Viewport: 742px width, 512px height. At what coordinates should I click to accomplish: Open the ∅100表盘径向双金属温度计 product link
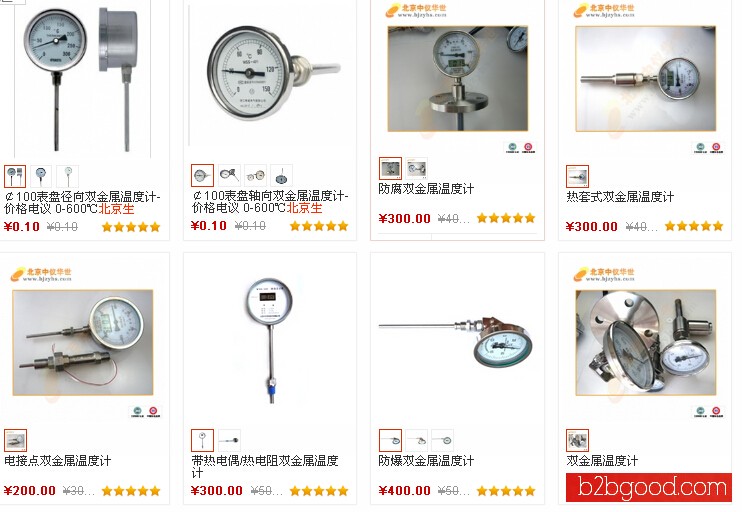(x=82, y=203)
